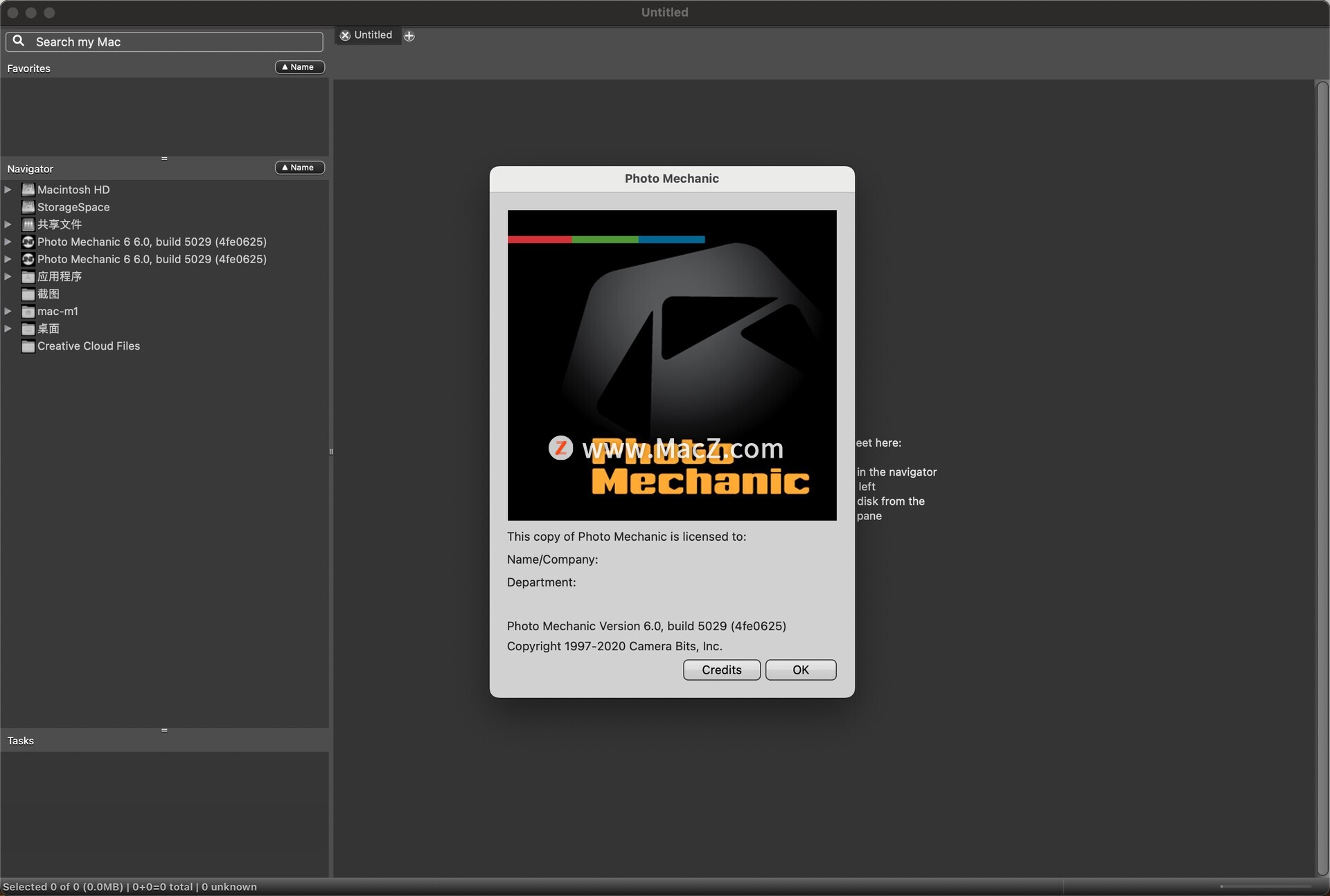Select the mac-m1 row
The image size is (1330, 896).
164,311
